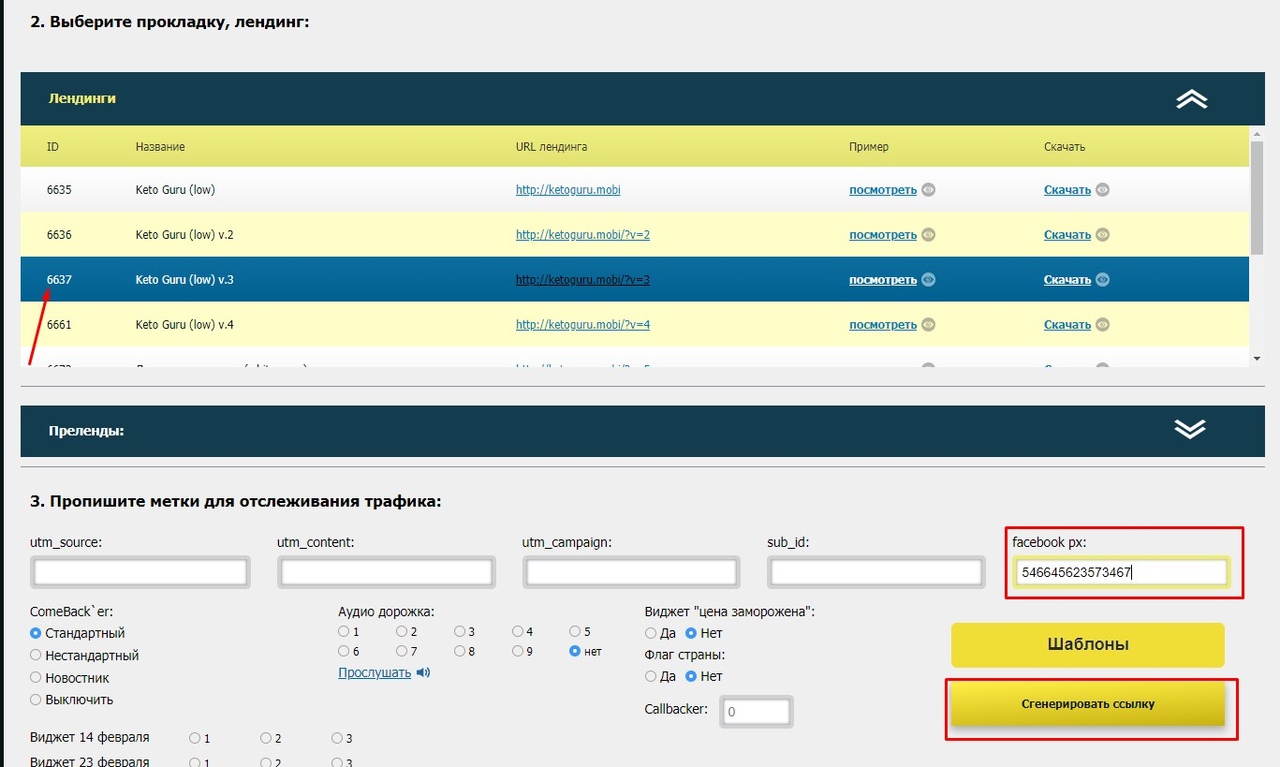1280x767 pixels.
Task: Choose audio track 3 radio button
Action: (x=459, y=632)
